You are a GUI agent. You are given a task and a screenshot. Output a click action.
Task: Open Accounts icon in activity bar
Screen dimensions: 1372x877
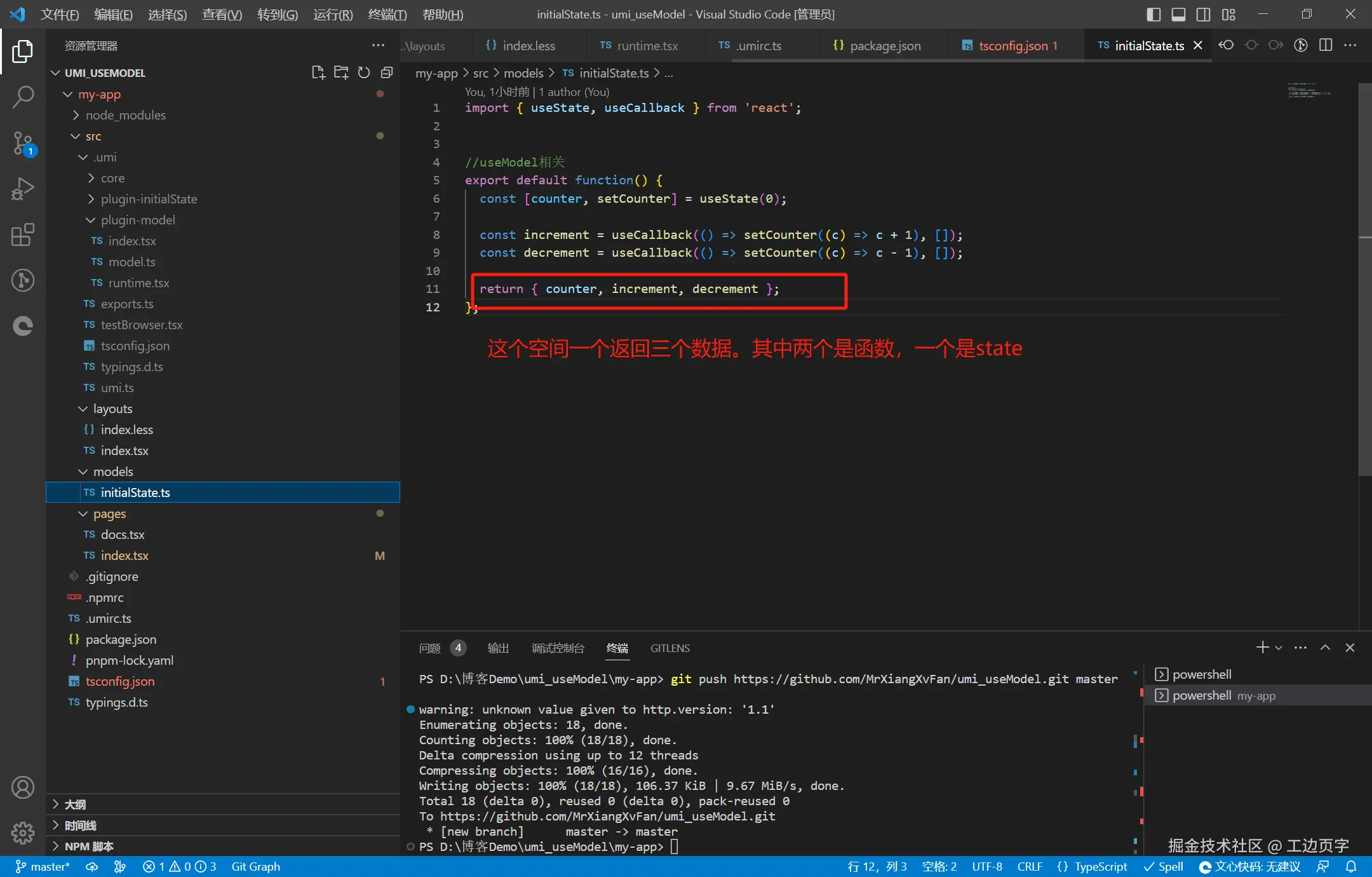tap(23, 787)
